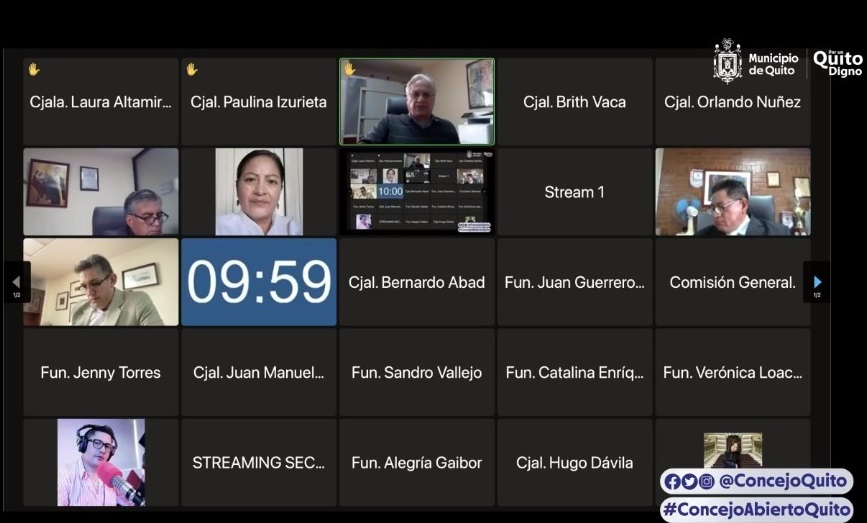
Task: Select the Fun. Sandro Vallejo tile
Action: pyautogui.click(x=417, y=372)
